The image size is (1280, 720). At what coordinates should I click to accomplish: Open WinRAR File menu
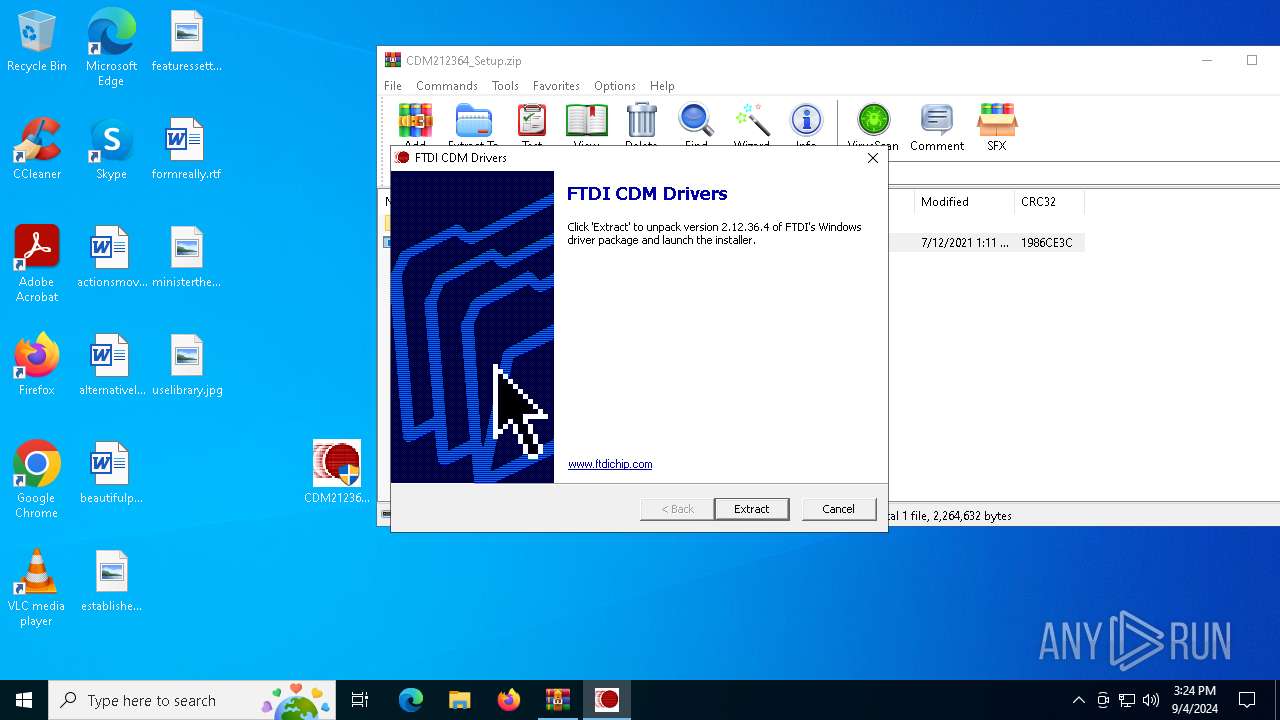pyautogui.click(x=393, y=86)
